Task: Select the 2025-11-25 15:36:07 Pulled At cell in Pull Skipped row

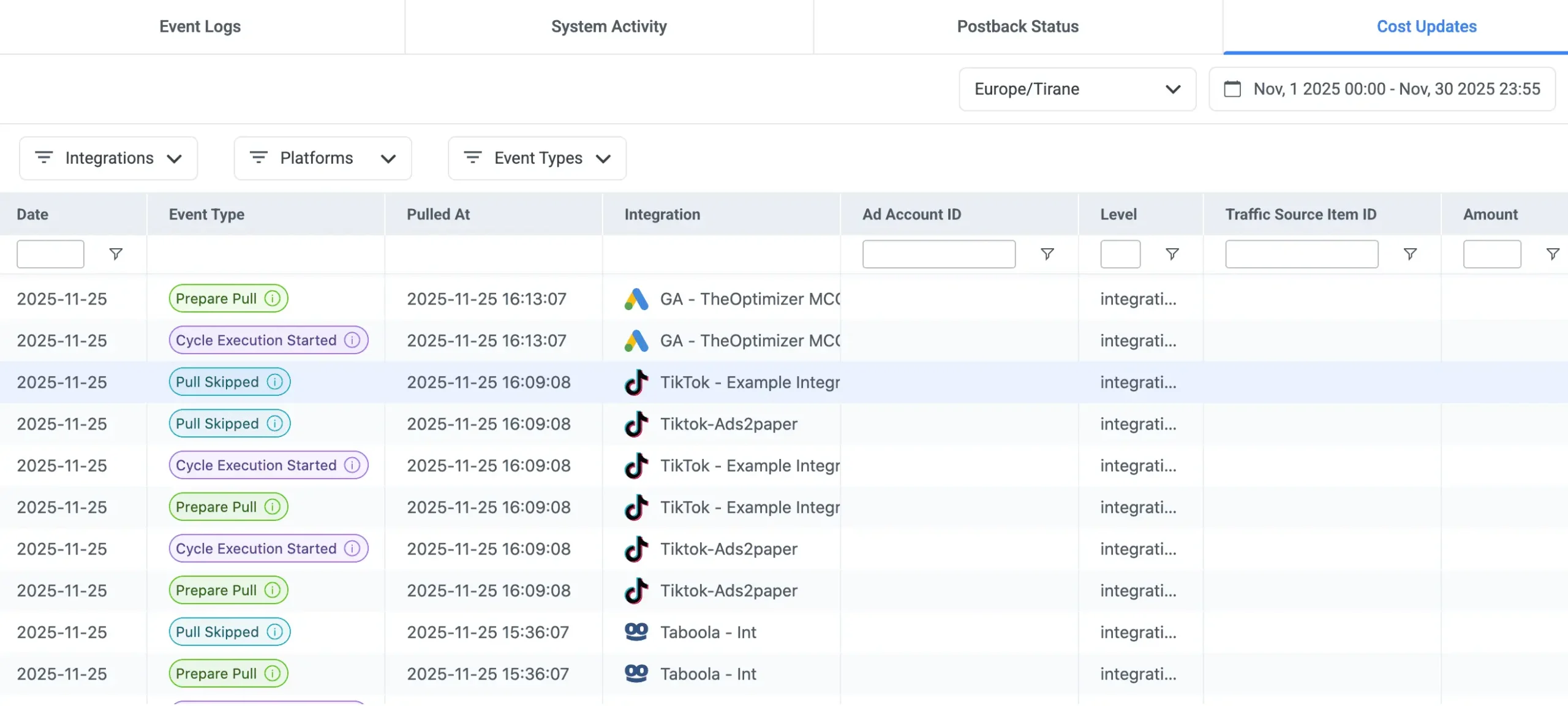Action: click(488, 632)
